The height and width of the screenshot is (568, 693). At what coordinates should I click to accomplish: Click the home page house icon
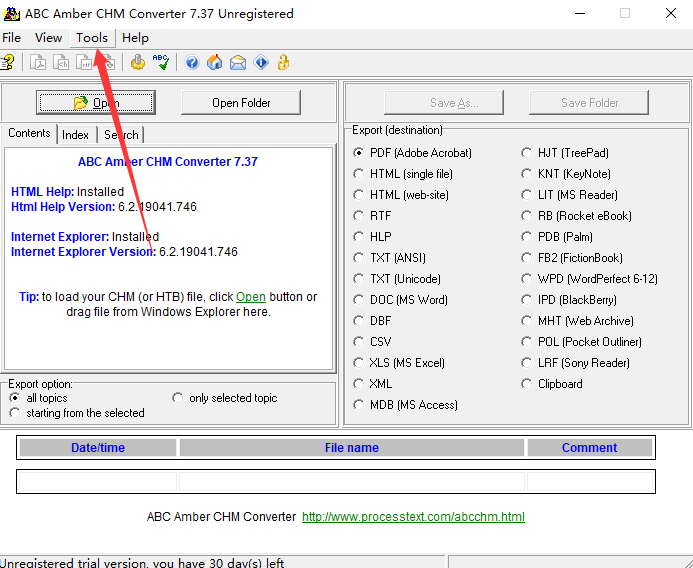pyautogui.click(x=214, y=62)
